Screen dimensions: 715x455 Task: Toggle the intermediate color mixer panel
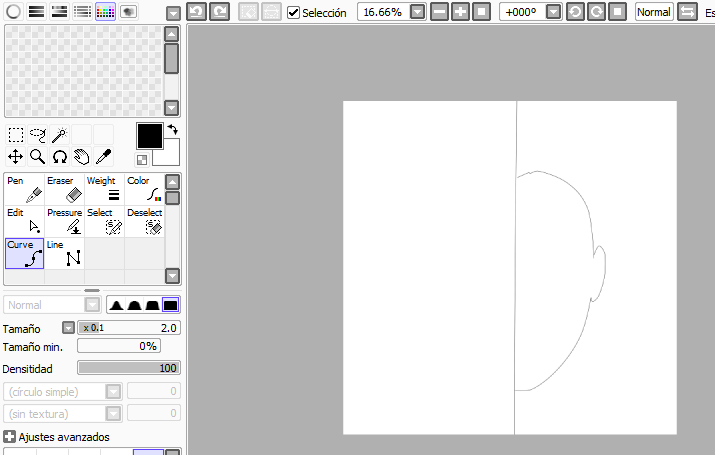pos(83,12)
